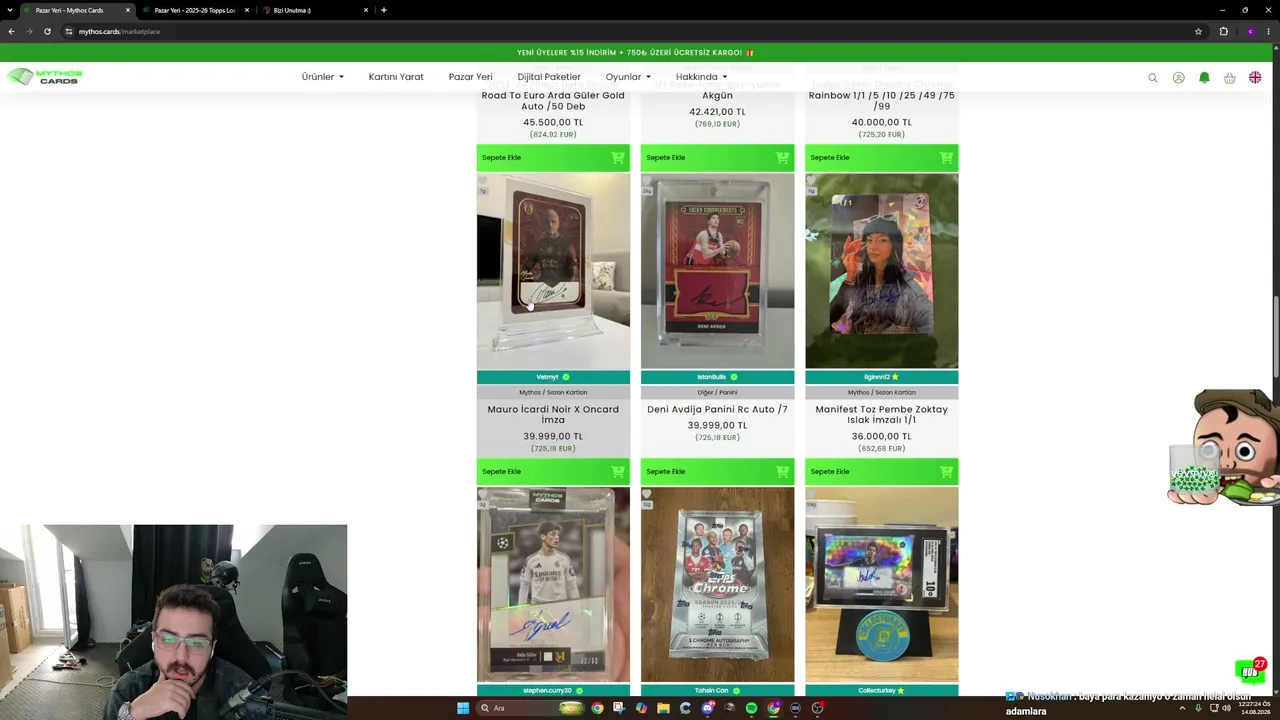Viewport: 1280px width, 720px height.
Task: View seller Vetmyt profile
Action: click(553, 377)
